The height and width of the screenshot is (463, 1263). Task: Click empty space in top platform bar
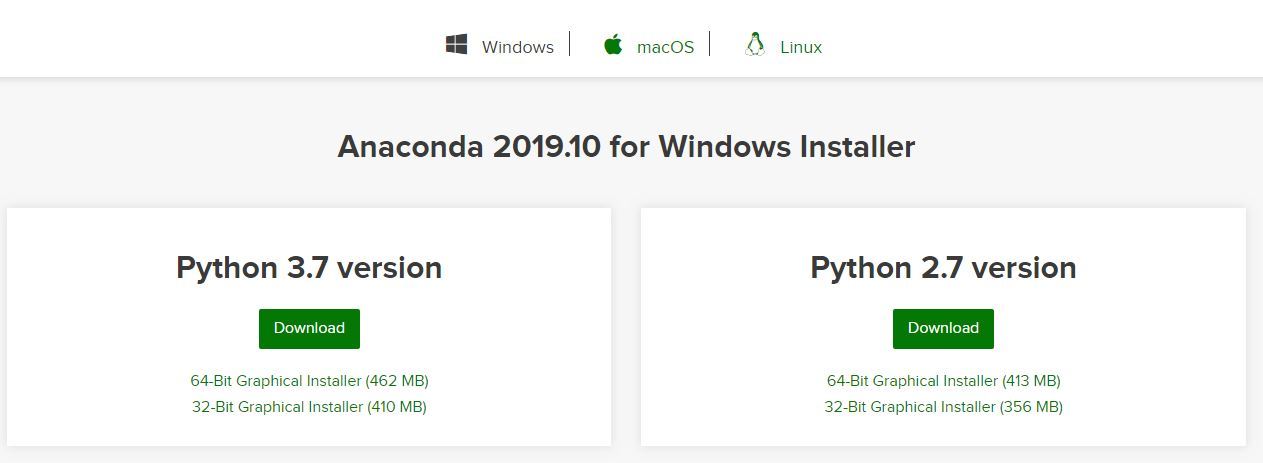[x=200, y=40]
